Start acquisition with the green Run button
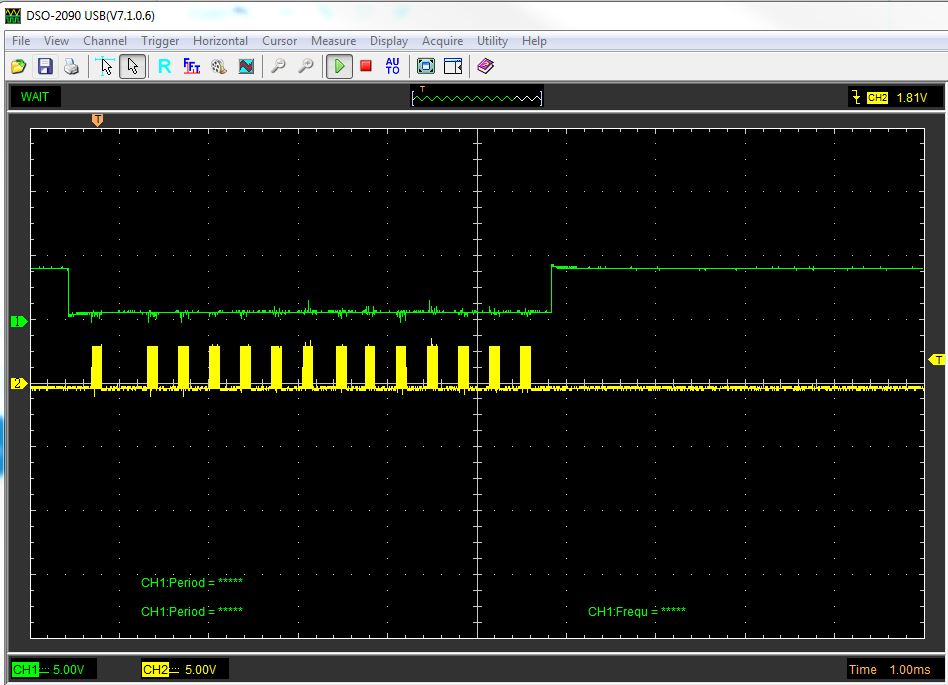This screenshot has width=948, height=685. coord(339,66)
